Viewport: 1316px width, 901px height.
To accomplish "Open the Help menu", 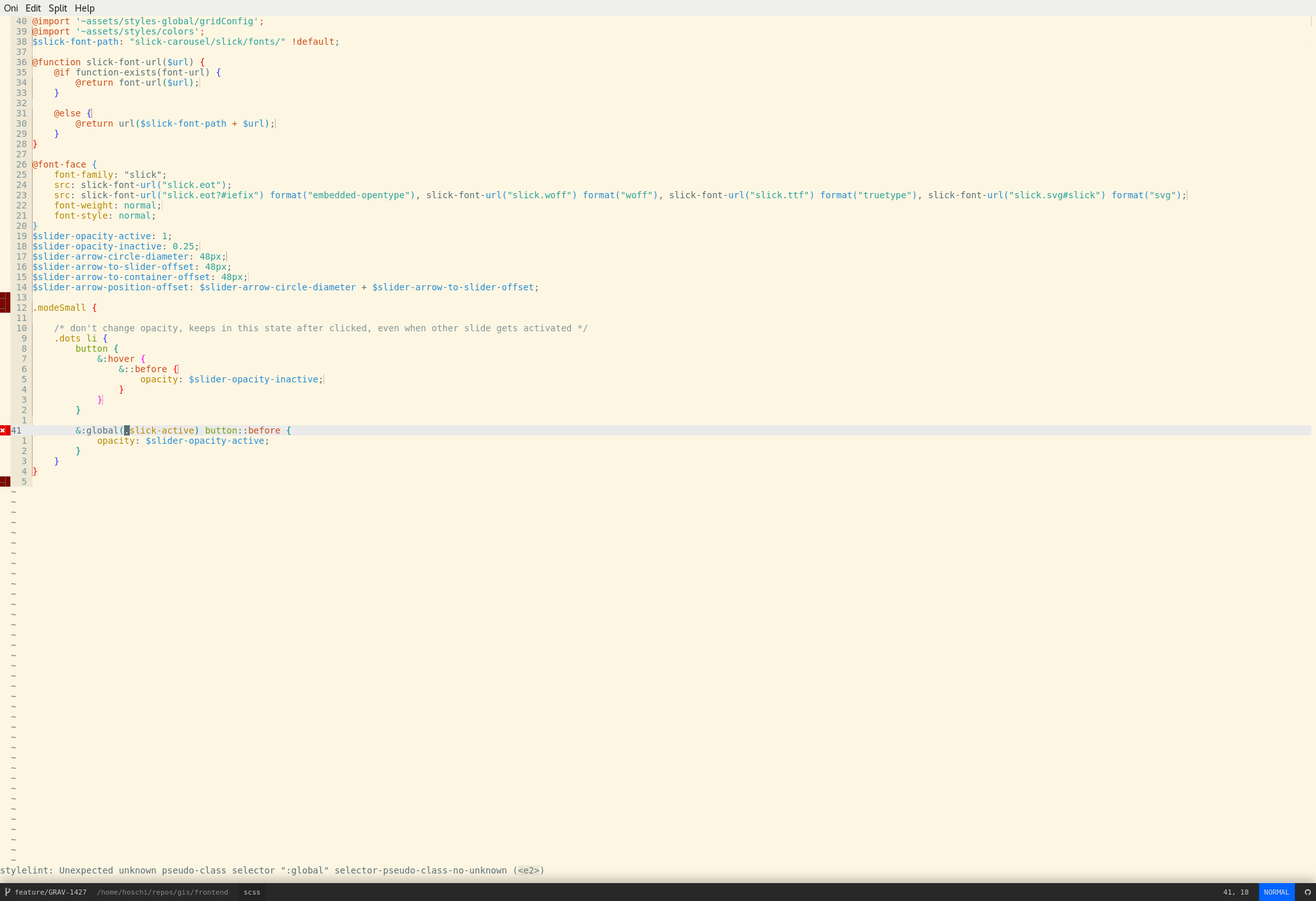I will (84, 8).
